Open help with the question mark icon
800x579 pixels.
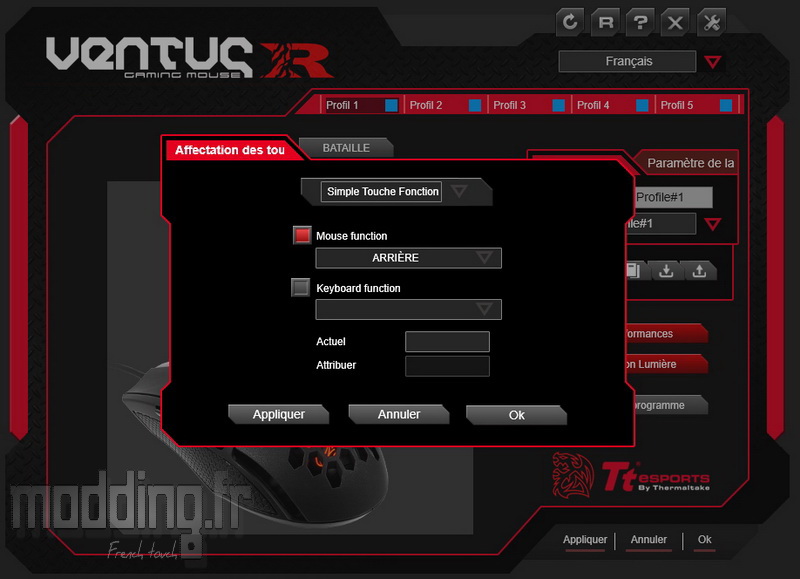point(640,22)
